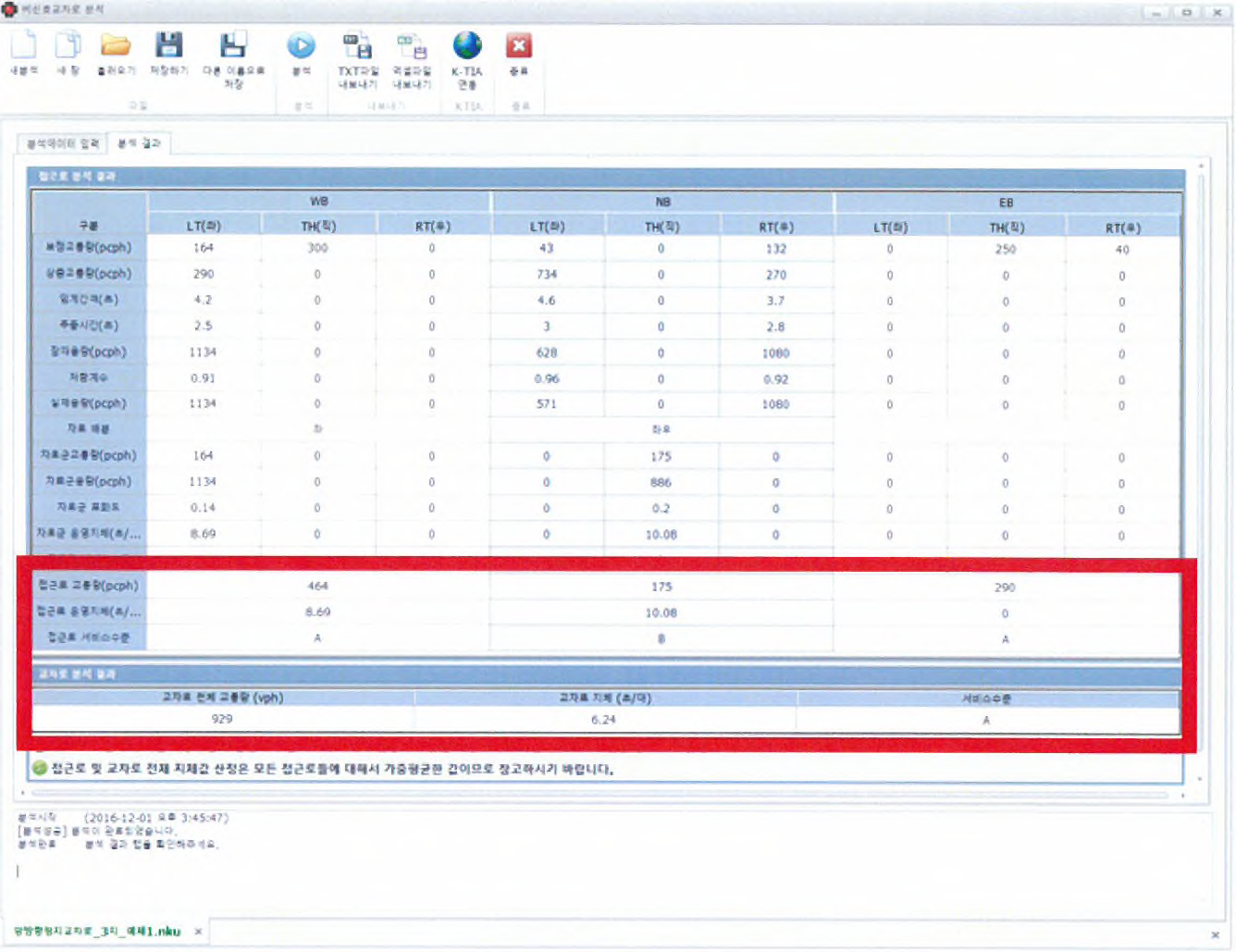
Task: Select the 분석 결과 tab
Action: (140, 143)
